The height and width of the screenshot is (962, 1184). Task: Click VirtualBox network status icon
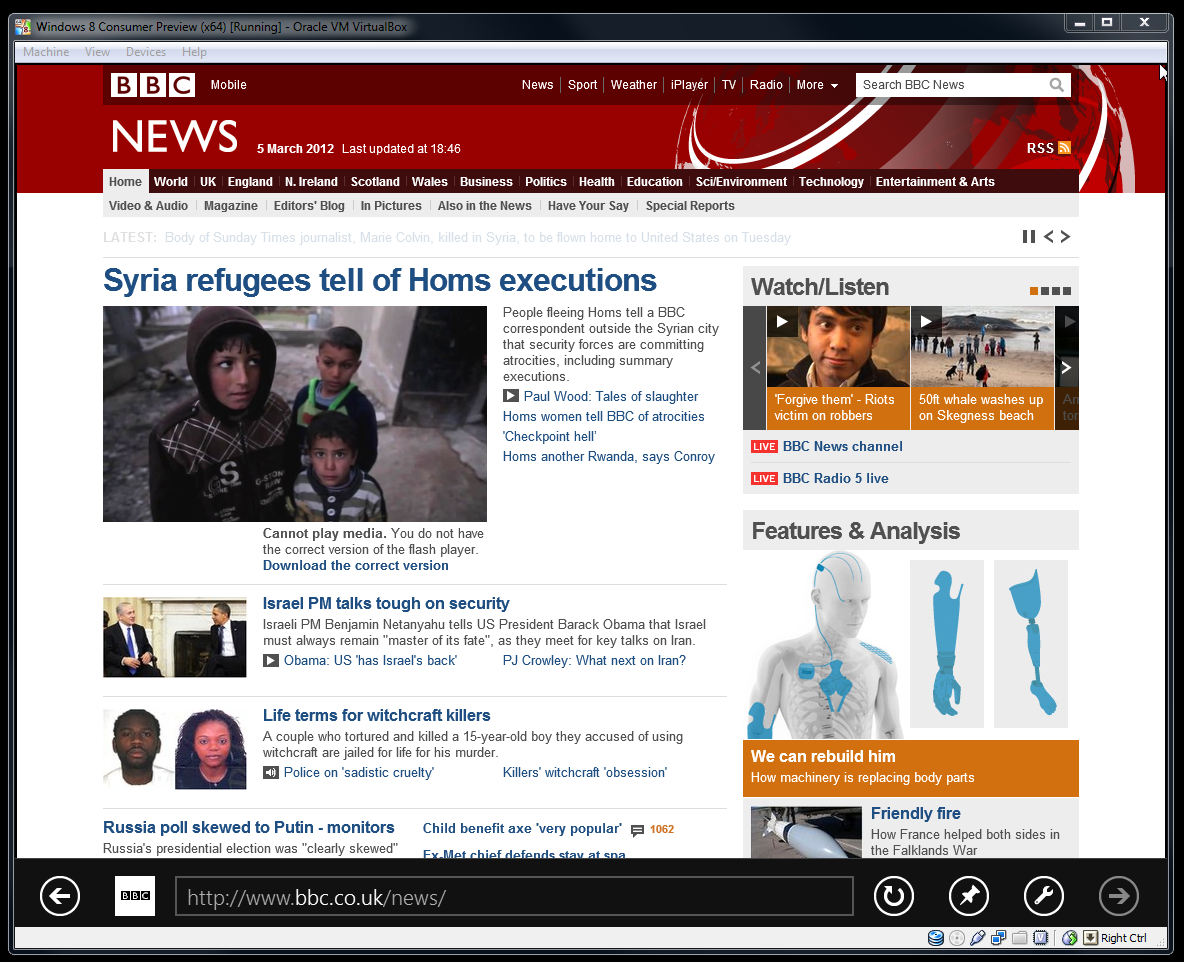pyautogui.click(x=999, y=938)
